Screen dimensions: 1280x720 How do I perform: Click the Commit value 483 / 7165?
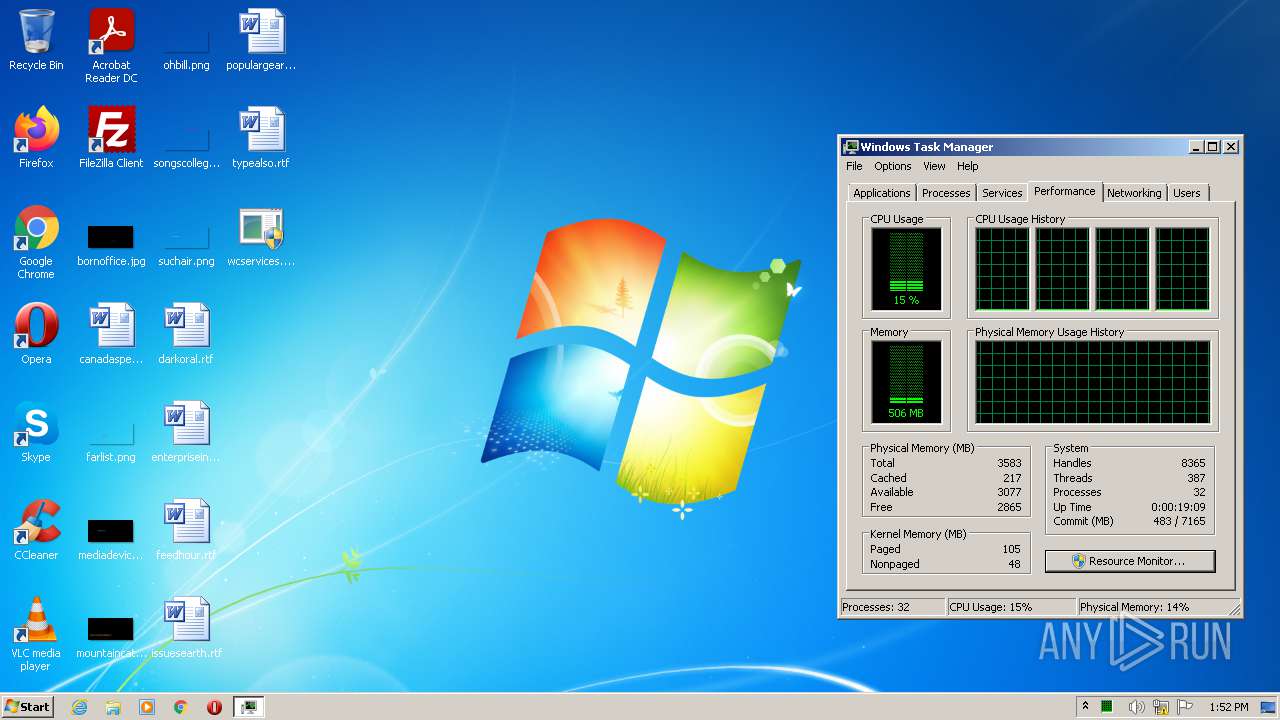coord(1180,521)
